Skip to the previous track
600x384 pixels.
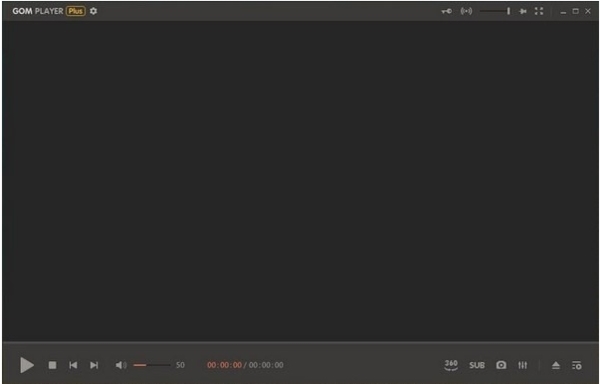(x=73, y=365)
